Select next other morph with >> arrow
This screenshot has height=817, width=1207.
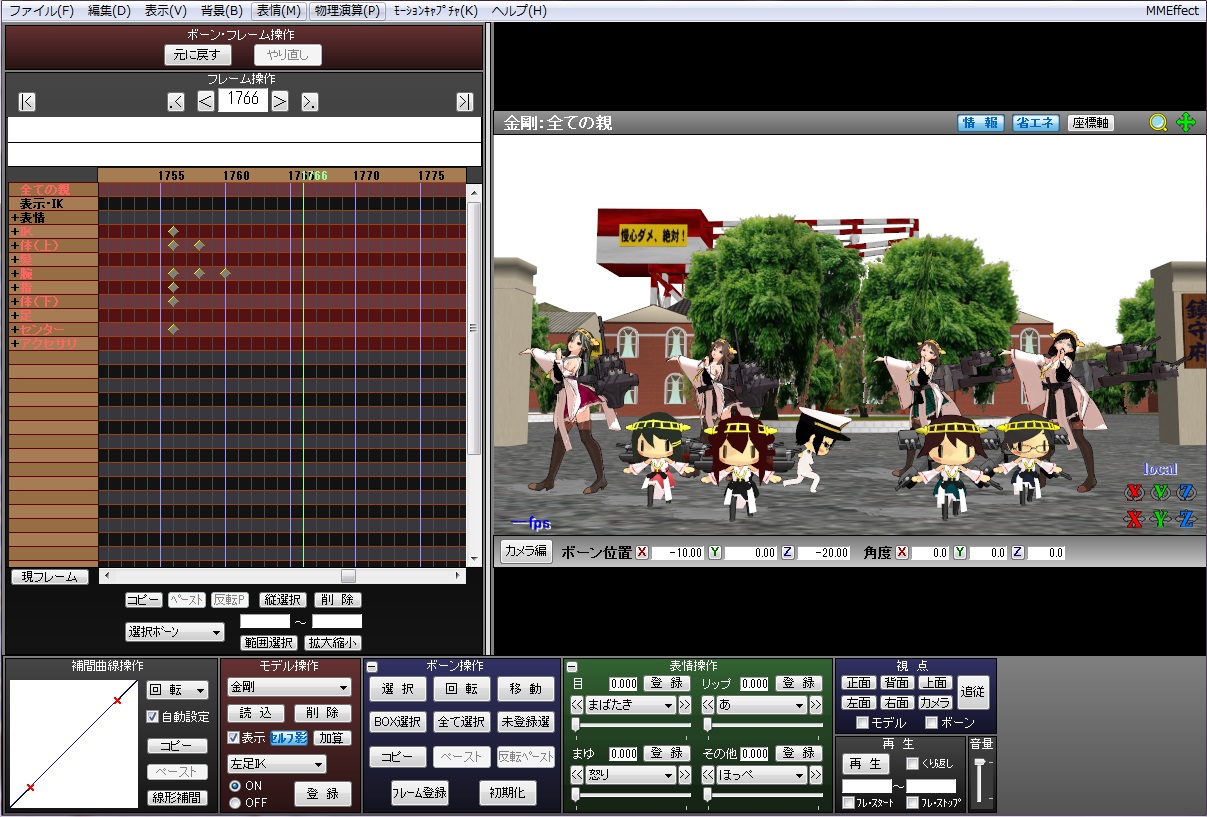pos(817,775)
